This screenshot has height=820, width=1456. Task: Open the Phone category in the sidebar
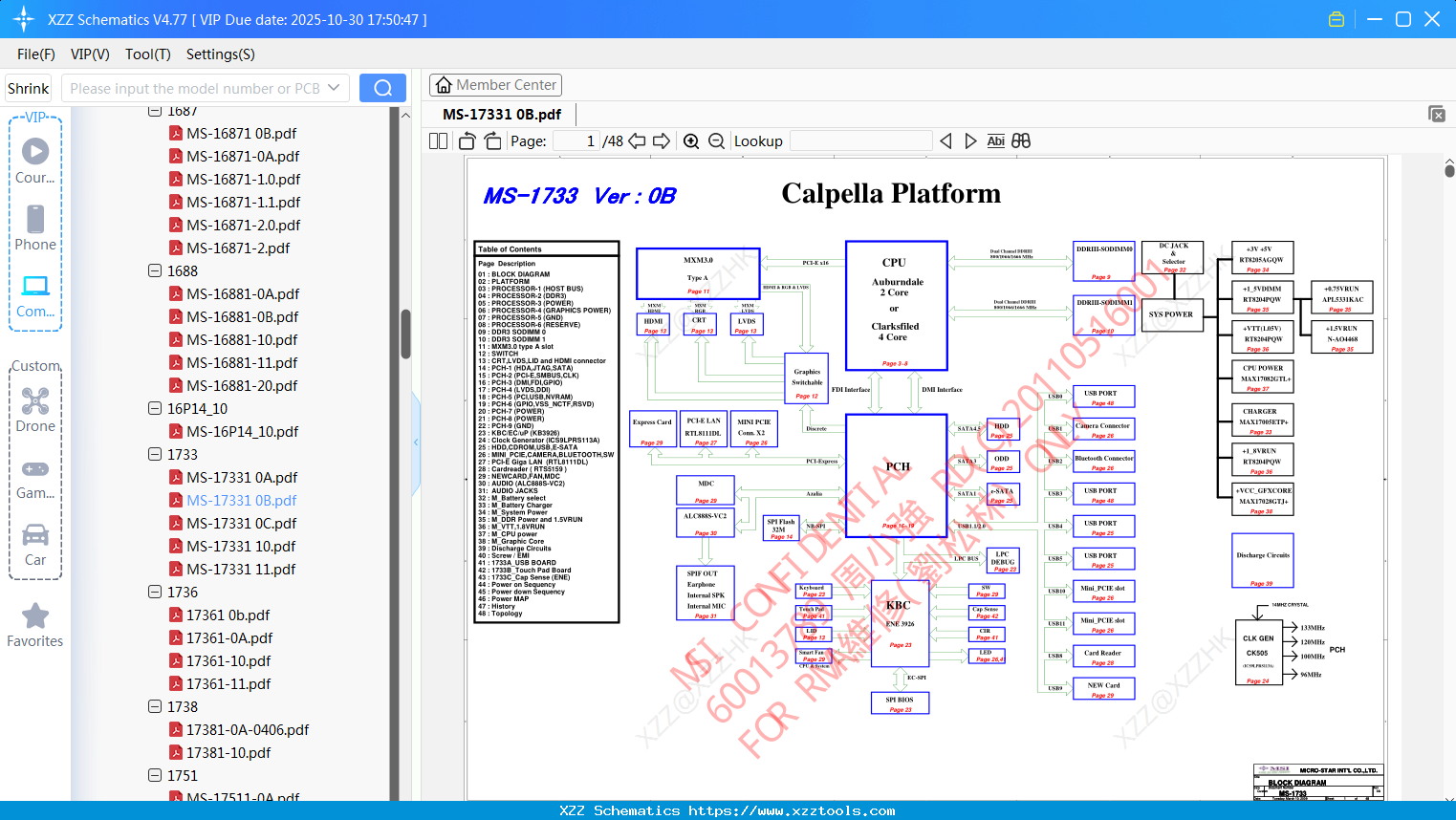tap(35, 227)
